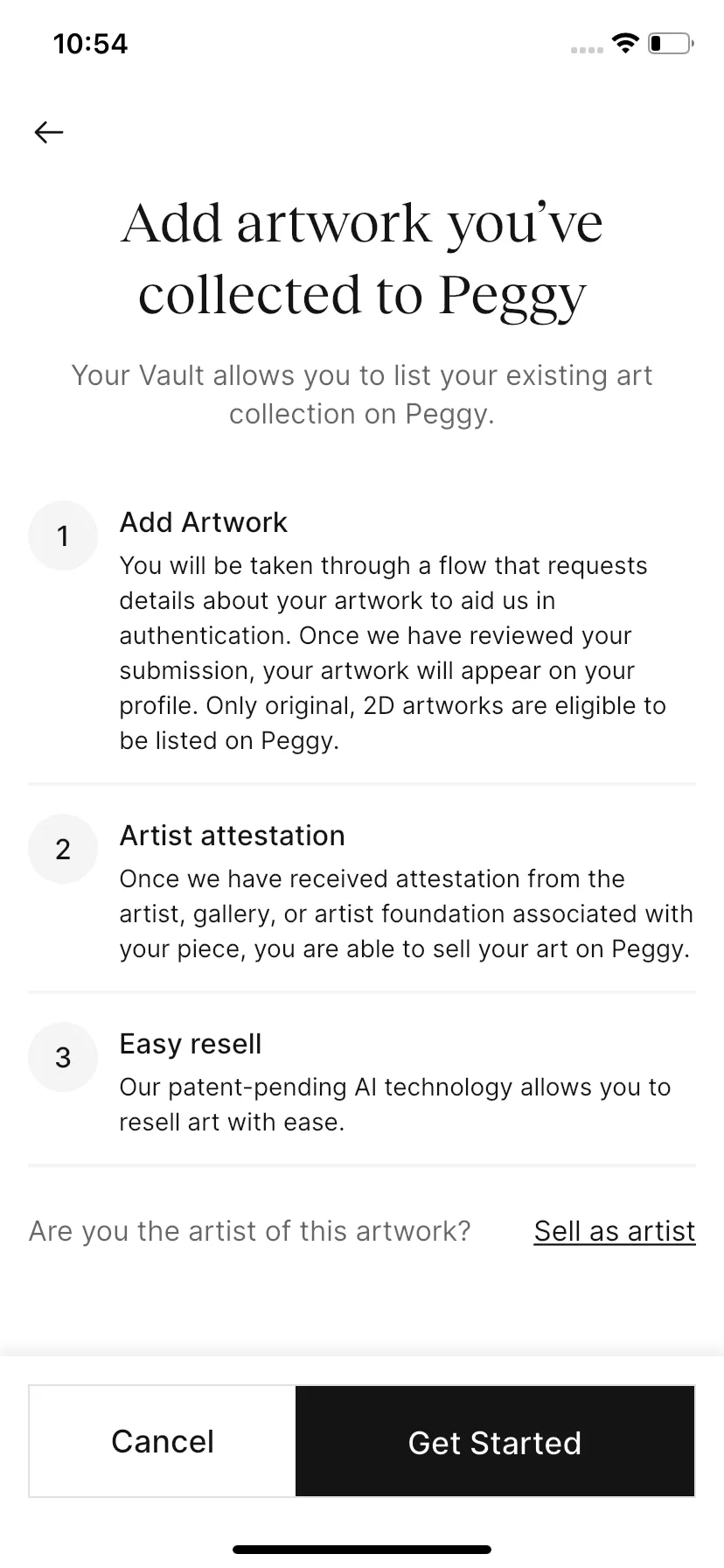
Task: Tap the Wi-Fi status icon
Action: point(625,42)
